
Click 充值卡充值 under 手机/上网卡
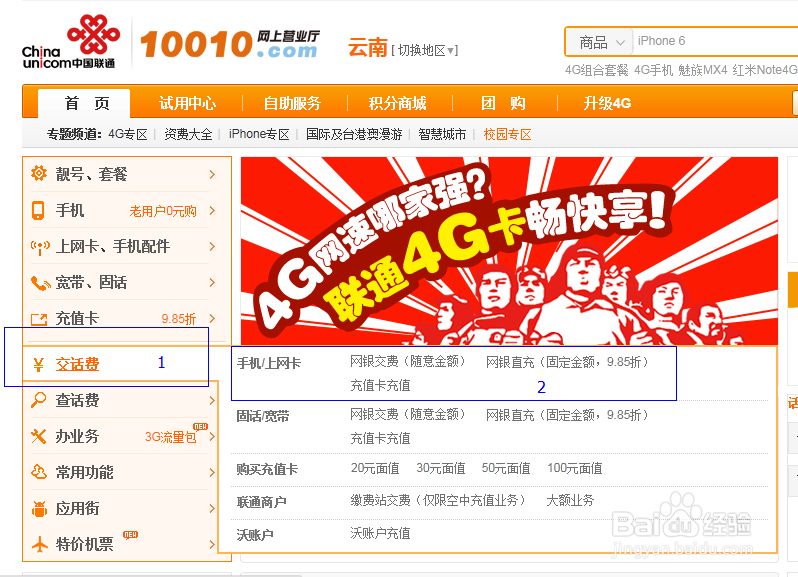tap(380, 386)
